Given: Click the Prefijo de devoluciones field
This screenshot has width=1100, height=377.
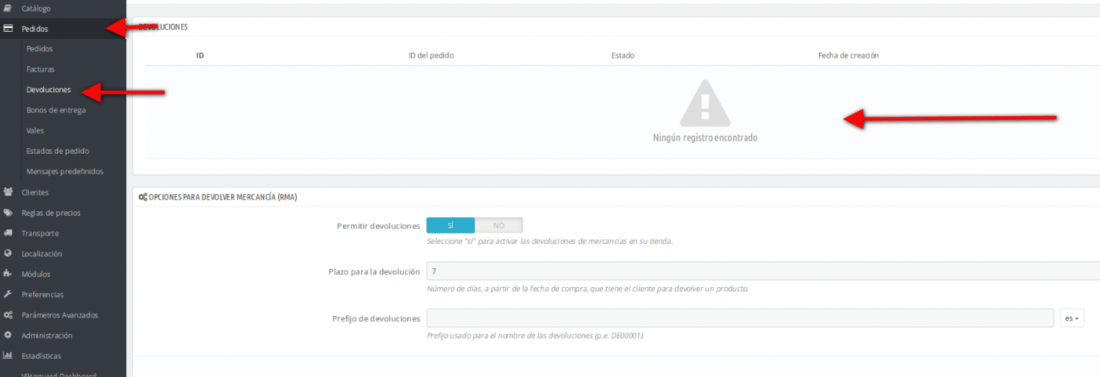Looking at the screenshot, I should point(740,318).
